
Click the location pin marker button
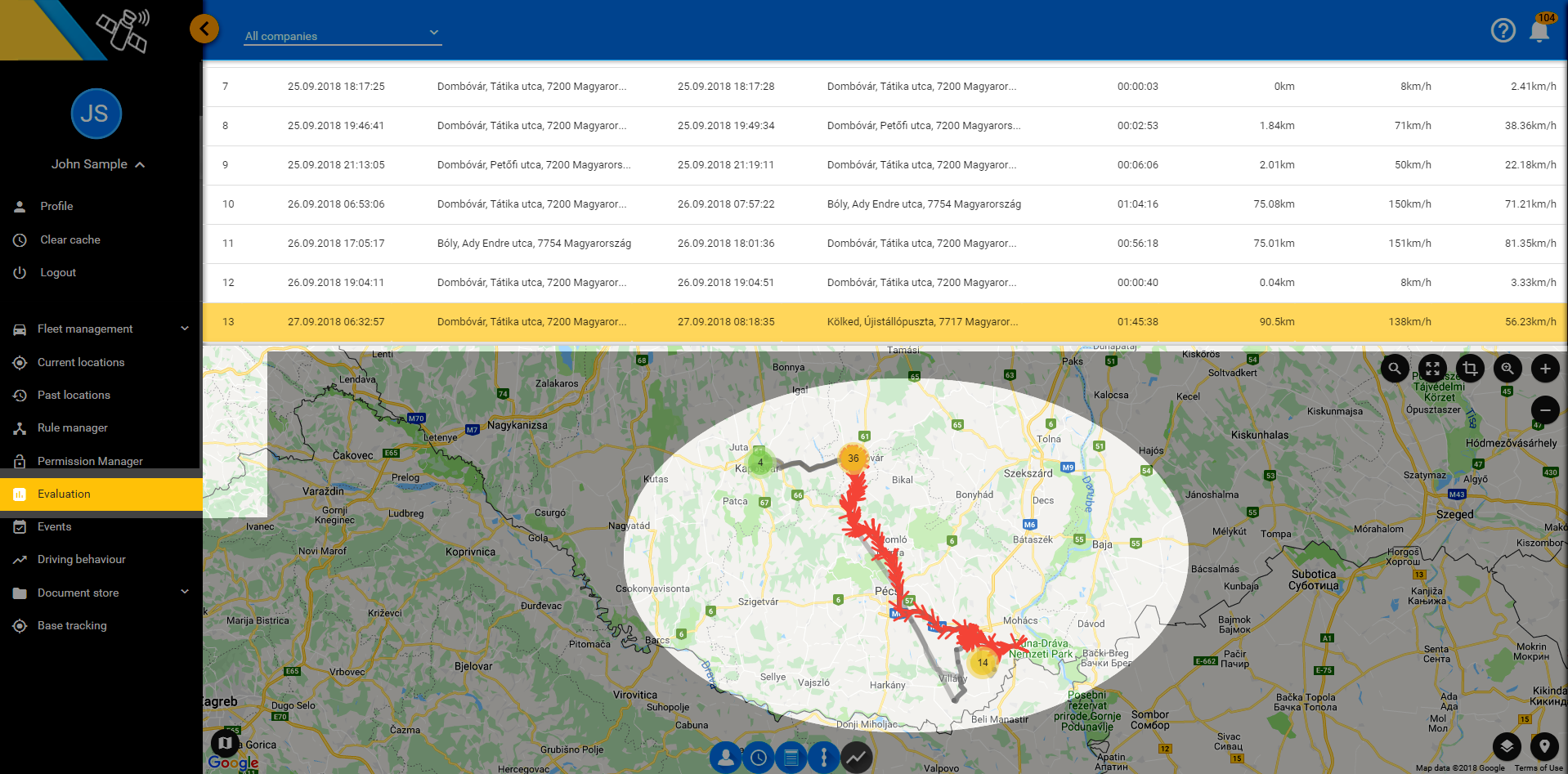pyautogui.click(x=1544, y=745)
